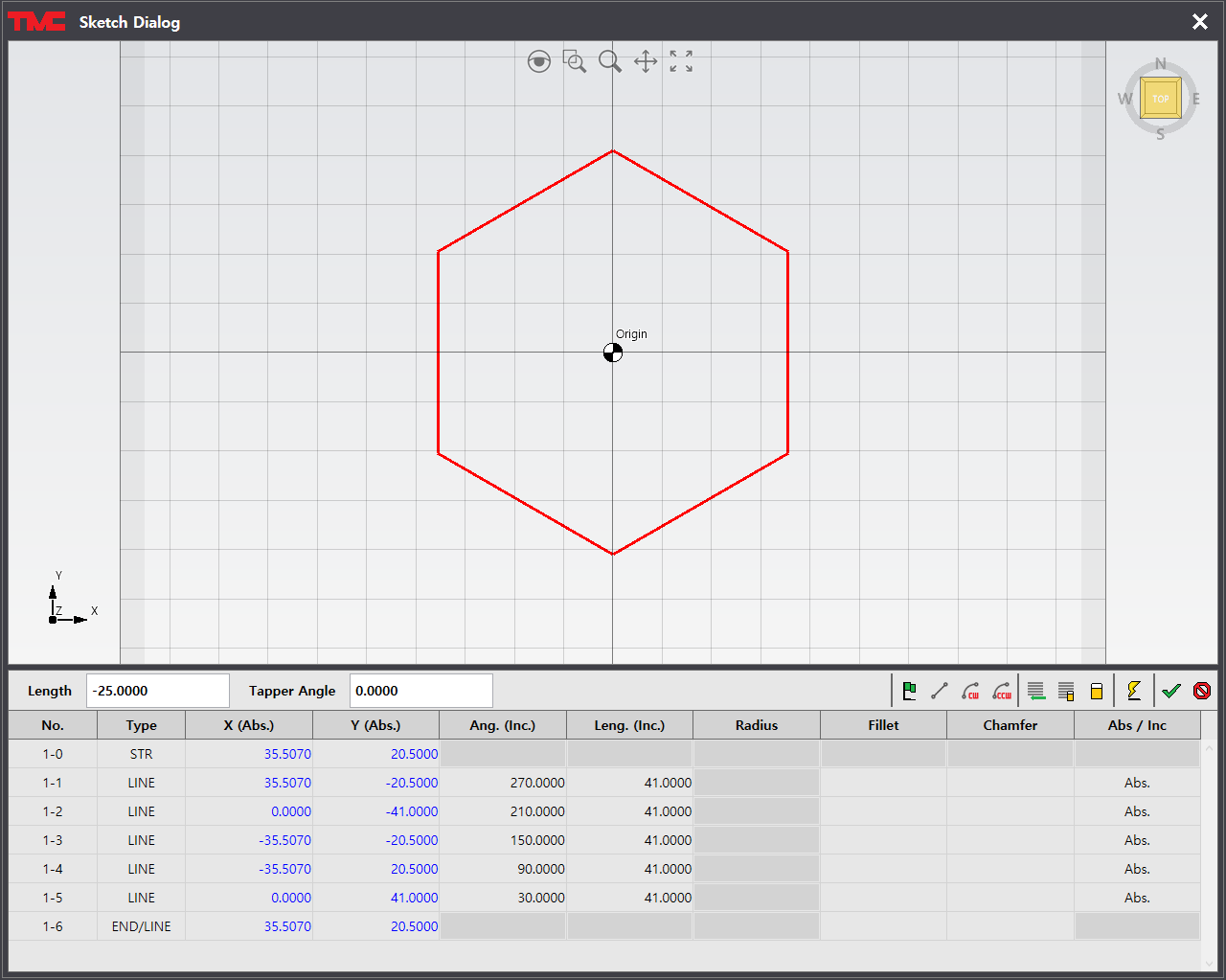Image resolution: width=1226 pixels, height=980 pixels.
Task: Choose the CCW arc tool
Action: coord(1002,691)
